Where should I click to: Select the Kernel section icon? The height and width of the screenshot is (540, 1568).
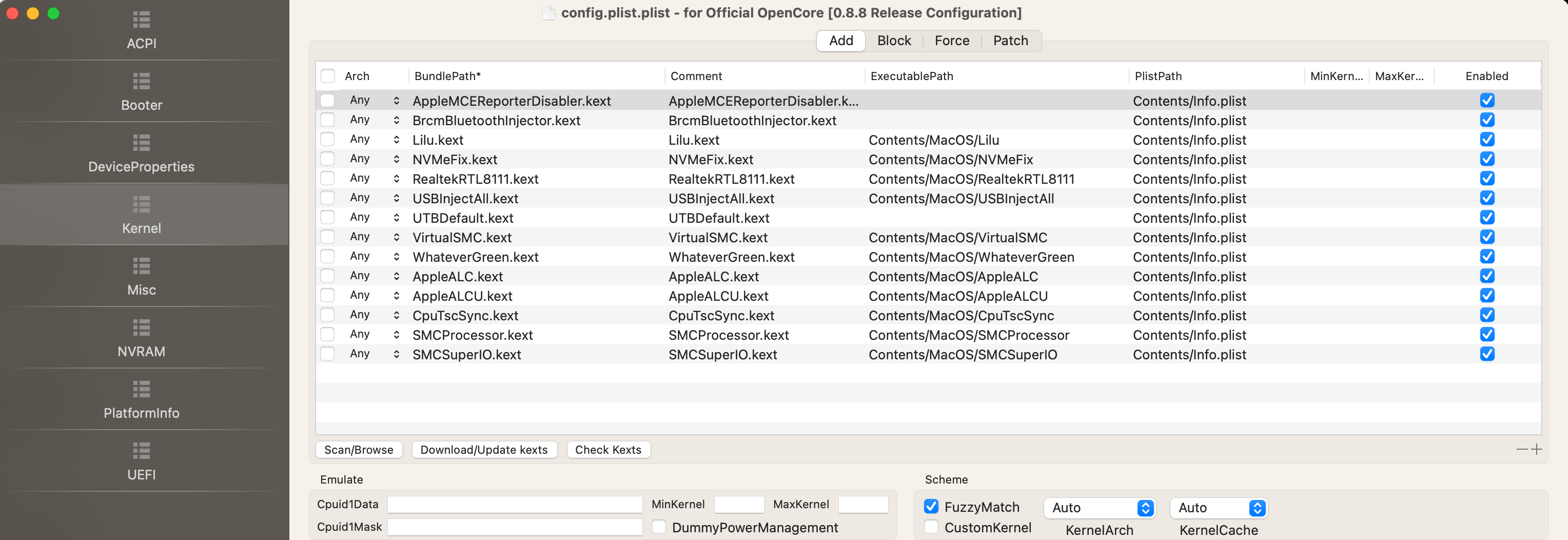[141, 205]
